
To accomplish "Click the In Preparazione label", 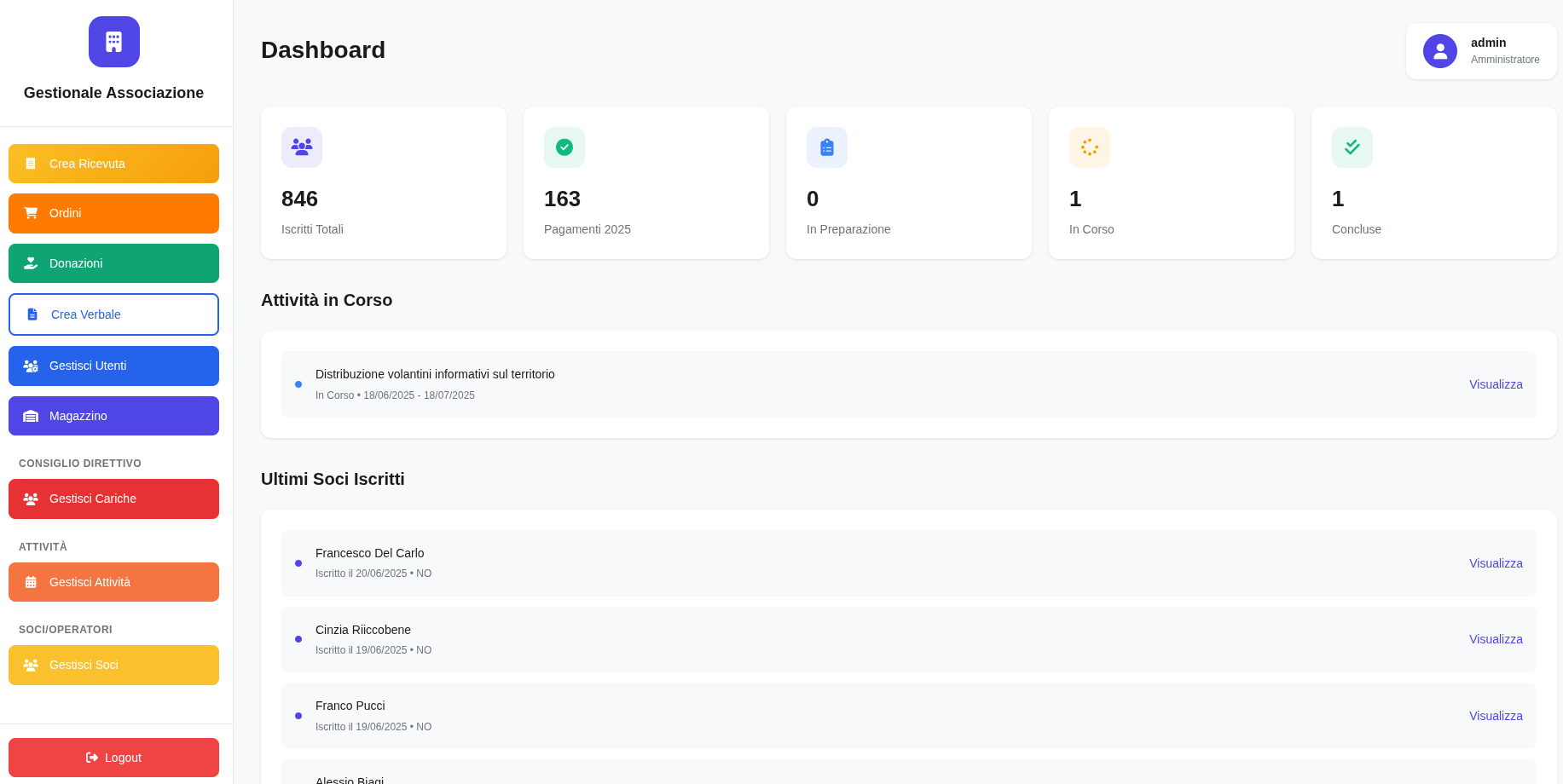I will [848, 229].
